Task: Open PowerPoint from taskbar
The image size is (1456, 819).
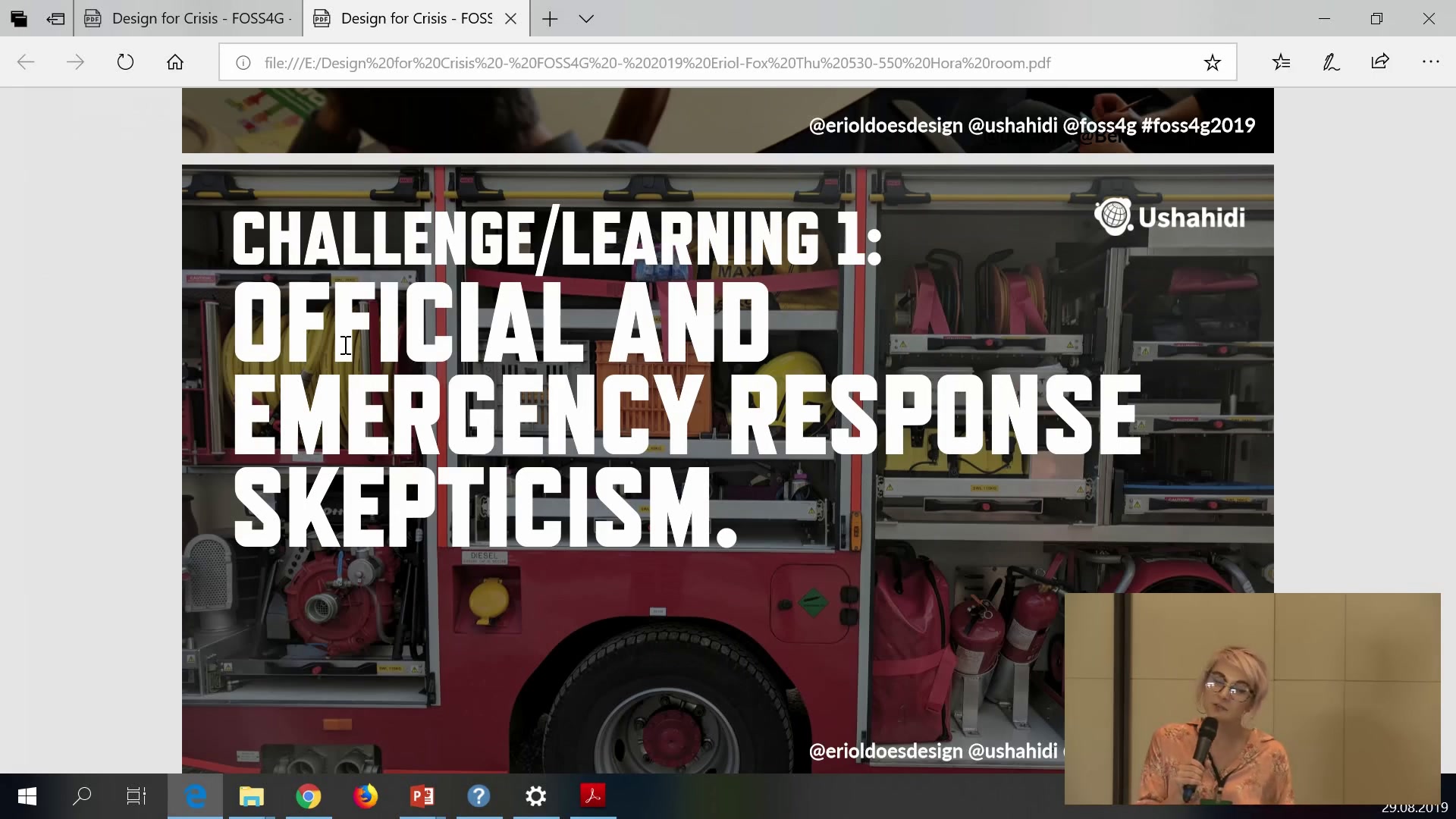Action: 422,796
